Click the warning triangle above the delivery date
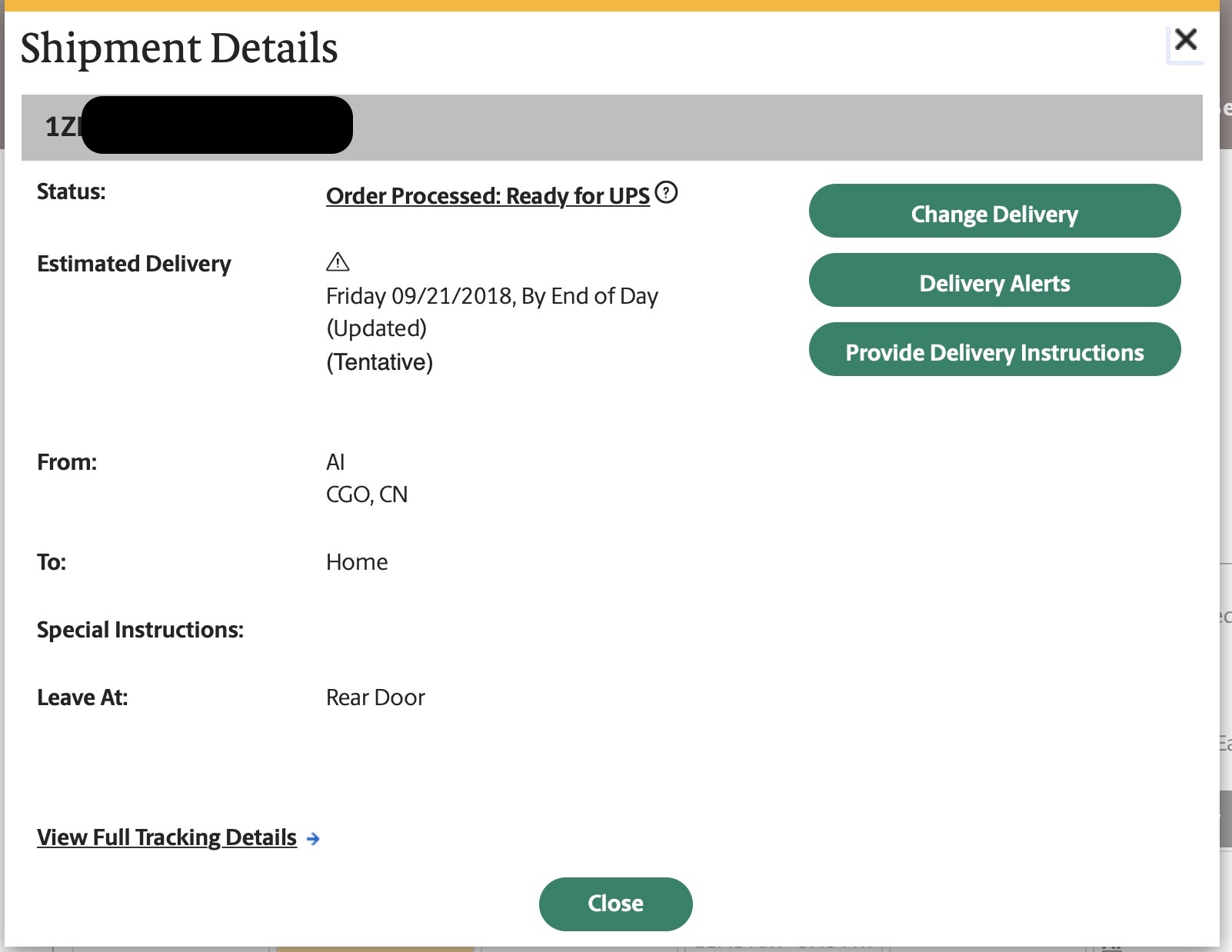 click(338, 262)
